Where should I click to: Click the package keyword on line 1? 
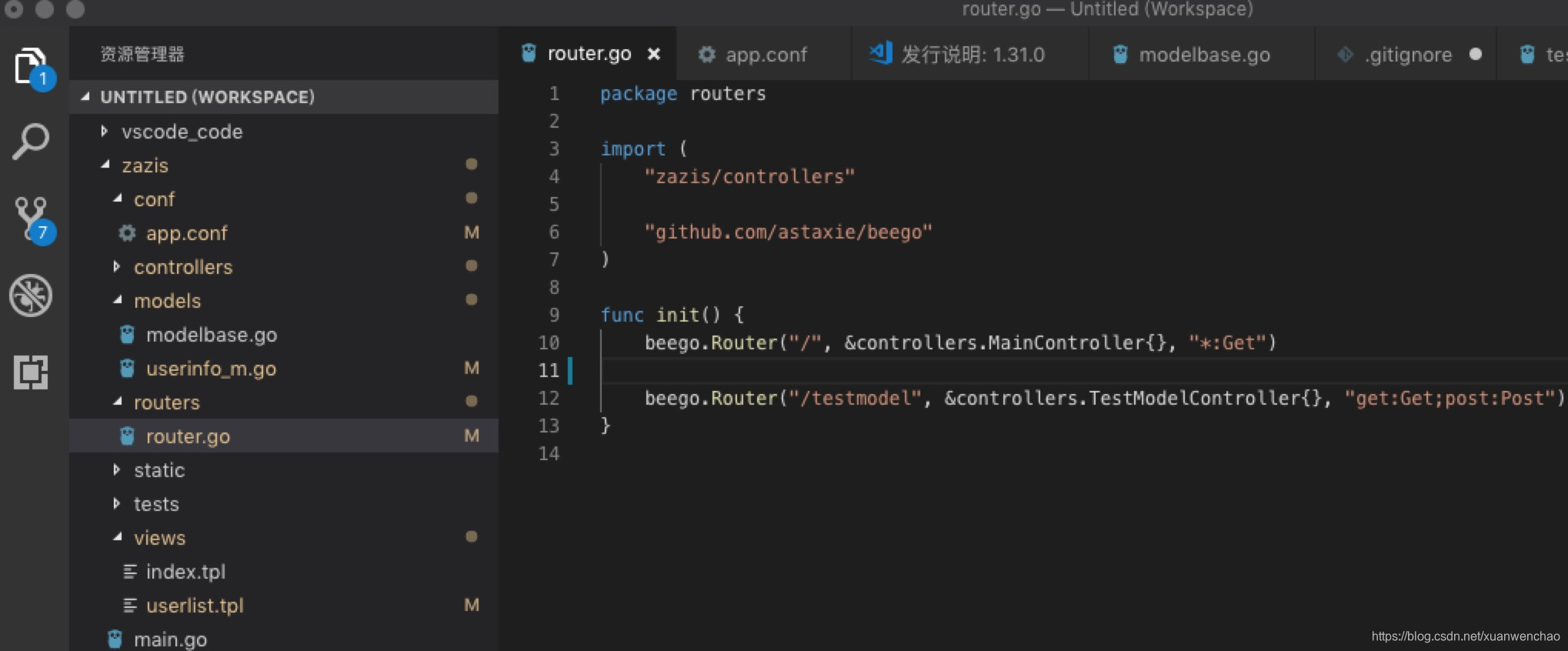pyautogui.click(x=639, y=93)
